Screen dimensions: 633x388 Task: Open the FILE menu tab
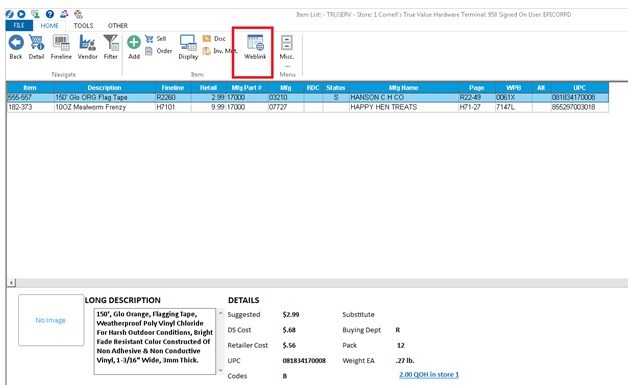tap(19, 25)
